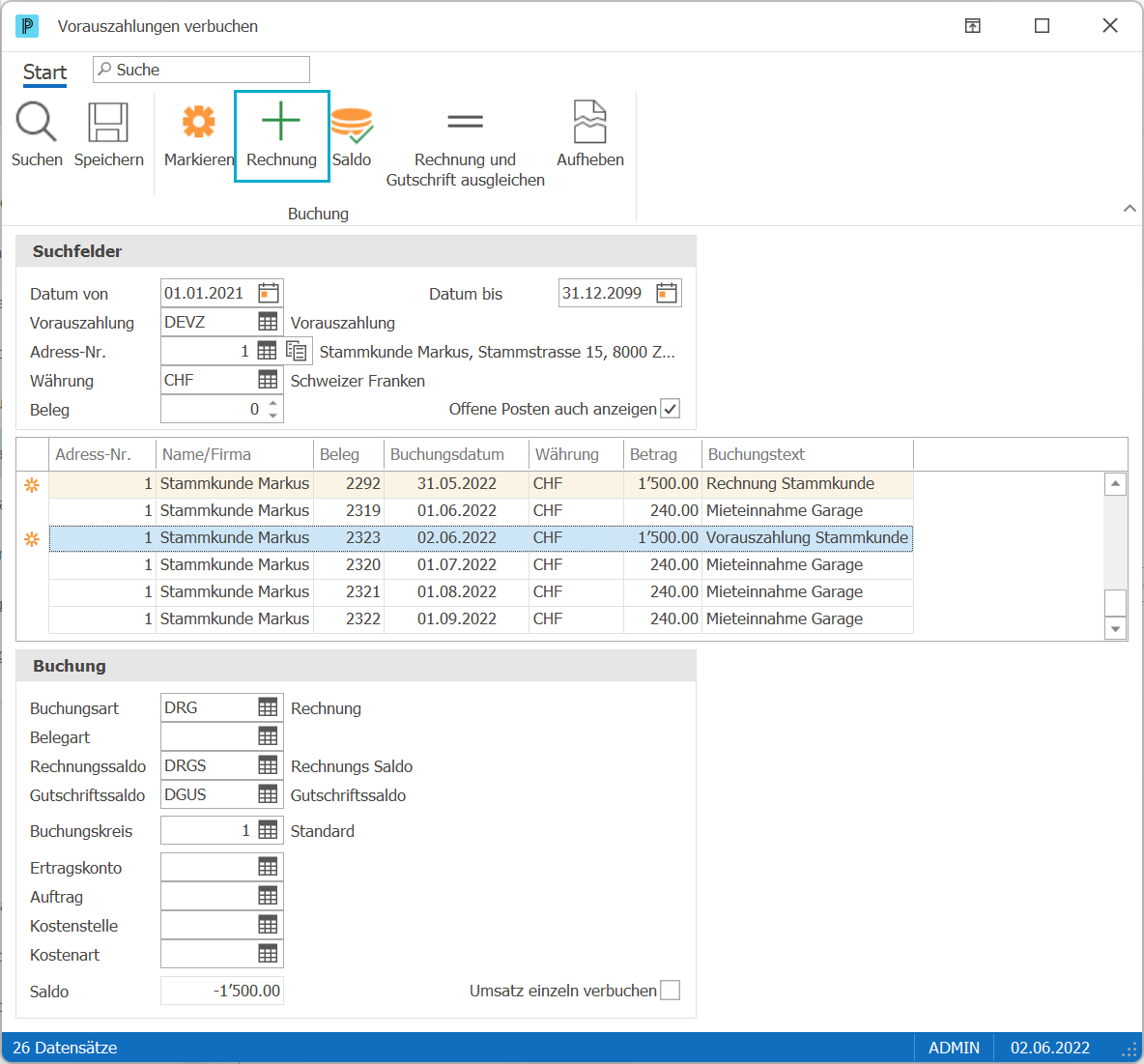
Task: Click the Saldo coins icon
Action: click(352, 124)
